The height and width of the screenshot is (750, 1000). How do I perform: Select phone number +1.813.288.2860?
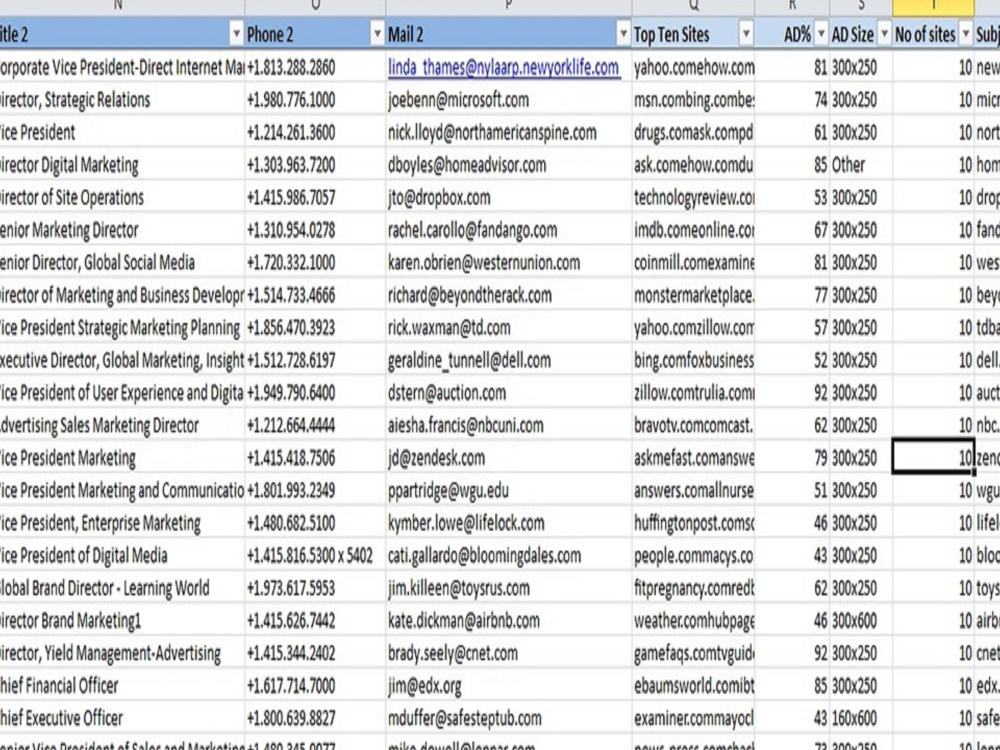point(315,67)
